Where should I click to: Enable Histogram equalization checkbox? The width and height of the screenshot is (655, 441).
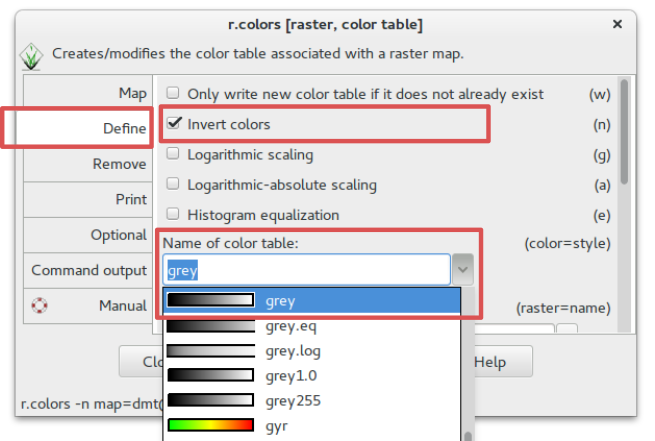[x=173, y=214]
